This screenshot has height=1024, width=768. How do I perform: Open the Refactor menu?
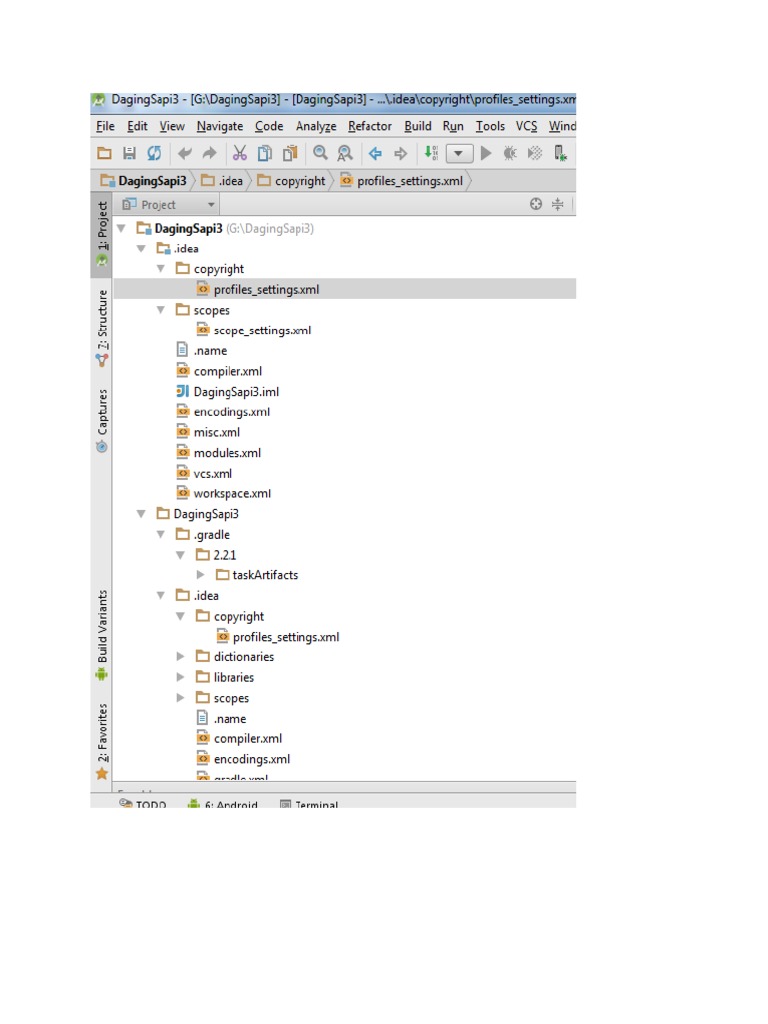click(x=370, y=126)
